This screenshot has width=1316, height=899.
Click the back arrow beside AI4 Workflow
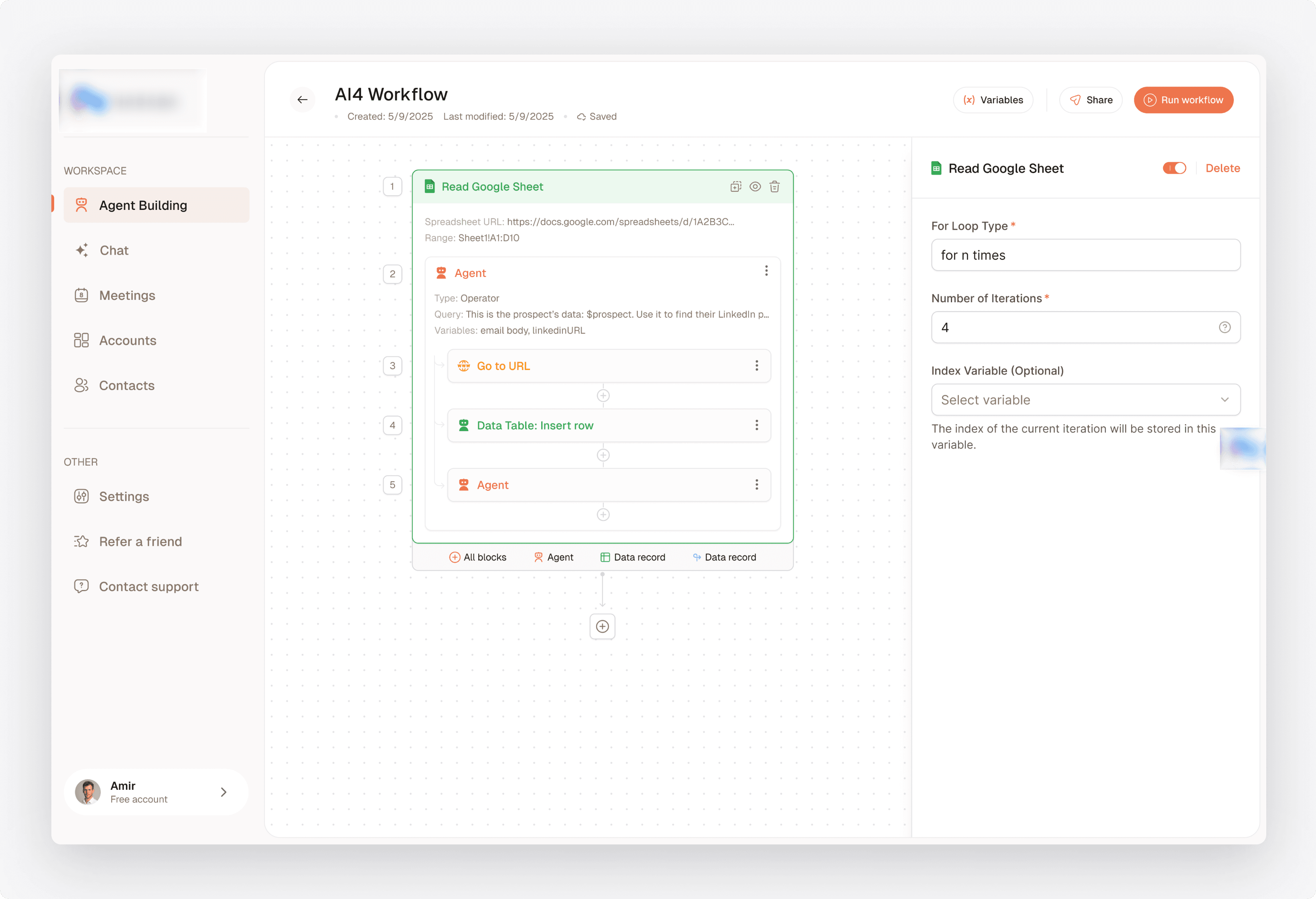pyautogui.click(x=303, y=100)
